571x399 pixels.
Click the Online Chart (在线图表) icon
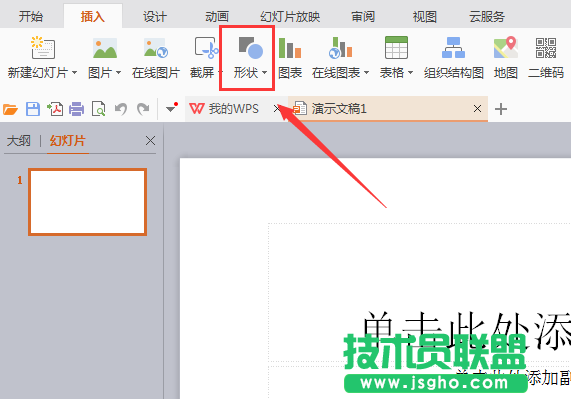[340, 48]
